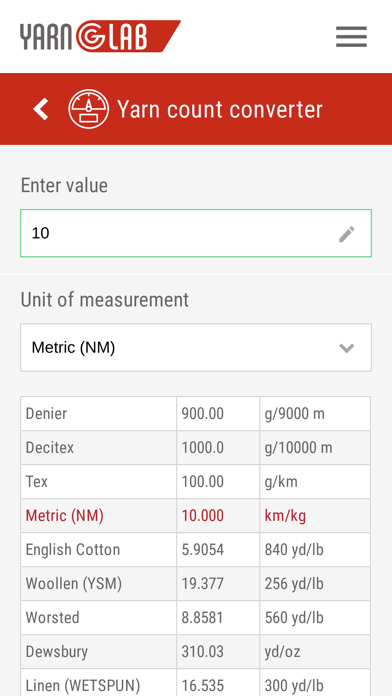Select the Woollen (YSM) row

pyautogui.click(x=195, y=584)
